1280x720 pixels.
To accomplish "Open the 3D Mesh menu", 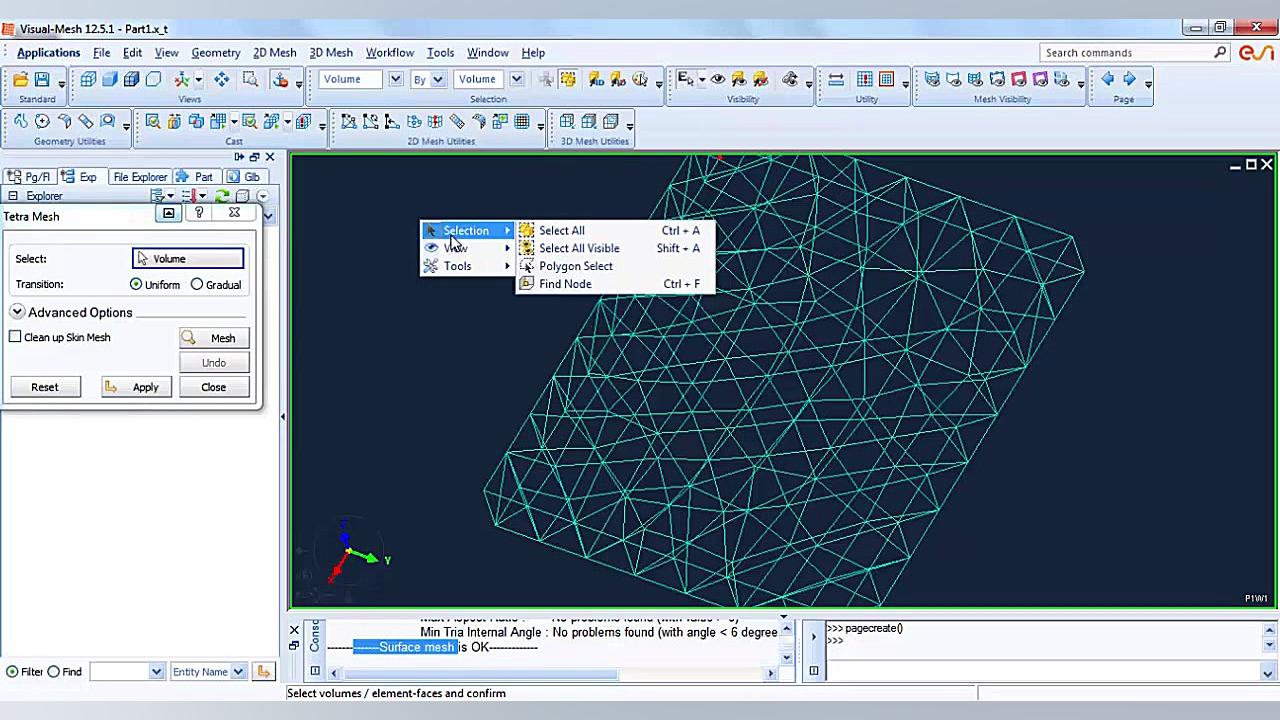I will (331, 53).
